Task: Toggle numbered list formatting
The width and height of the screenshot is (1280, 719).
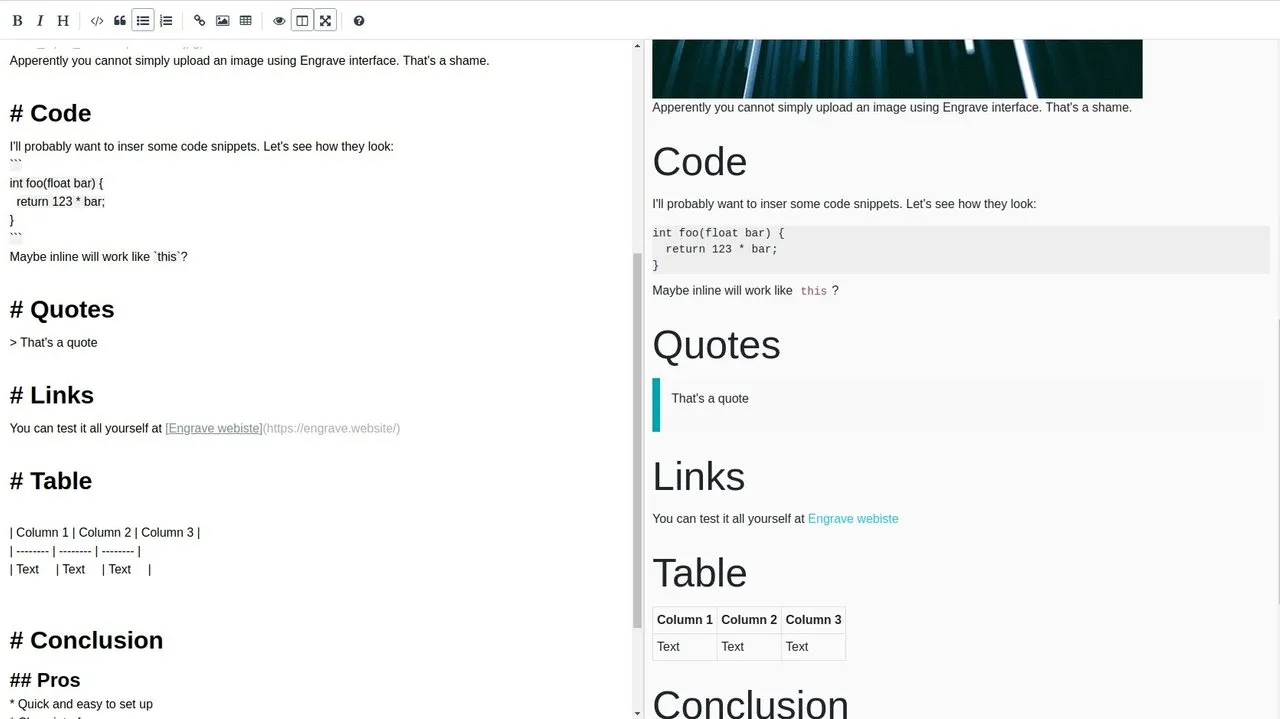Action: 166,20
